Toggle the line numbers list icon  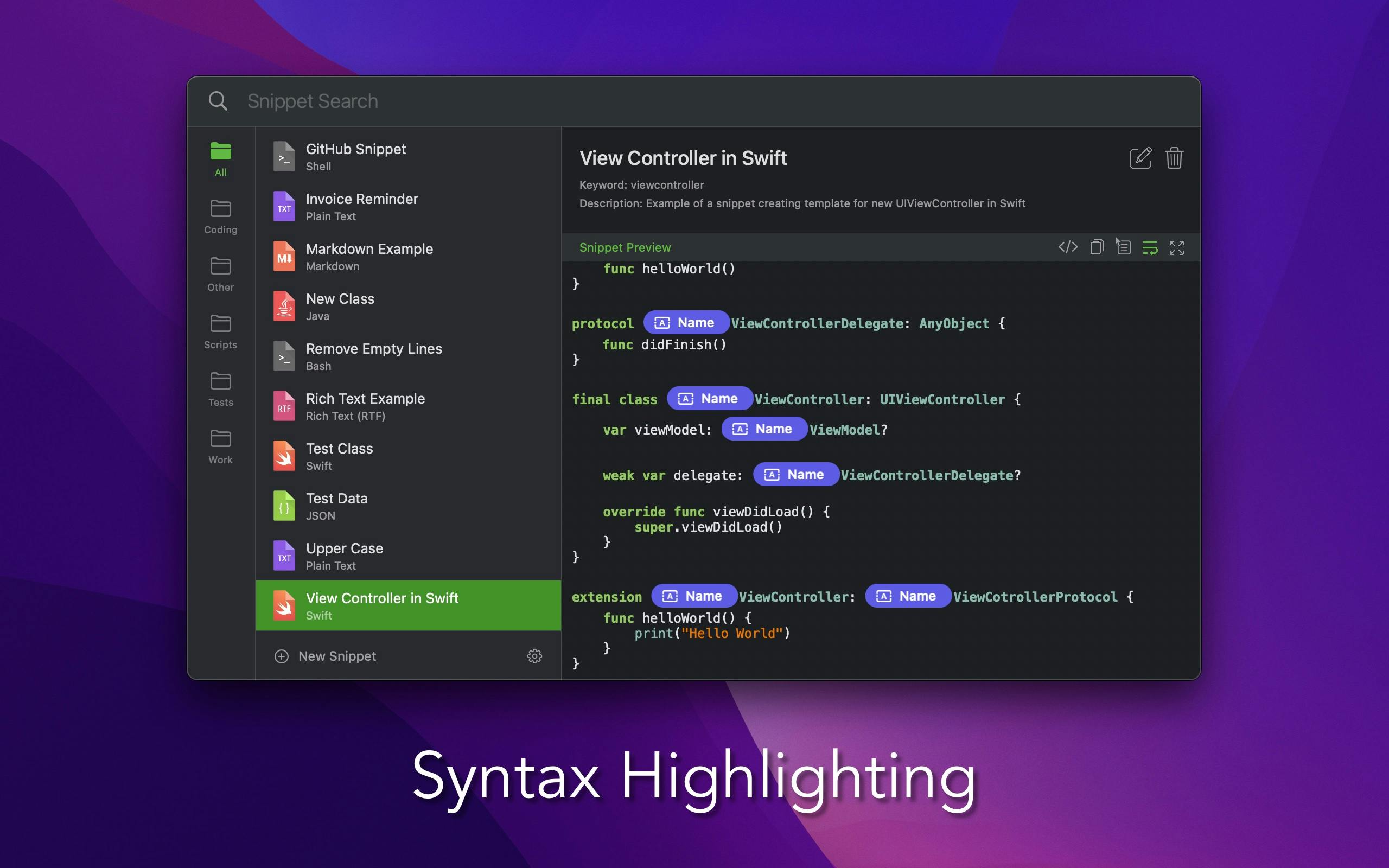click(1123, 247)
